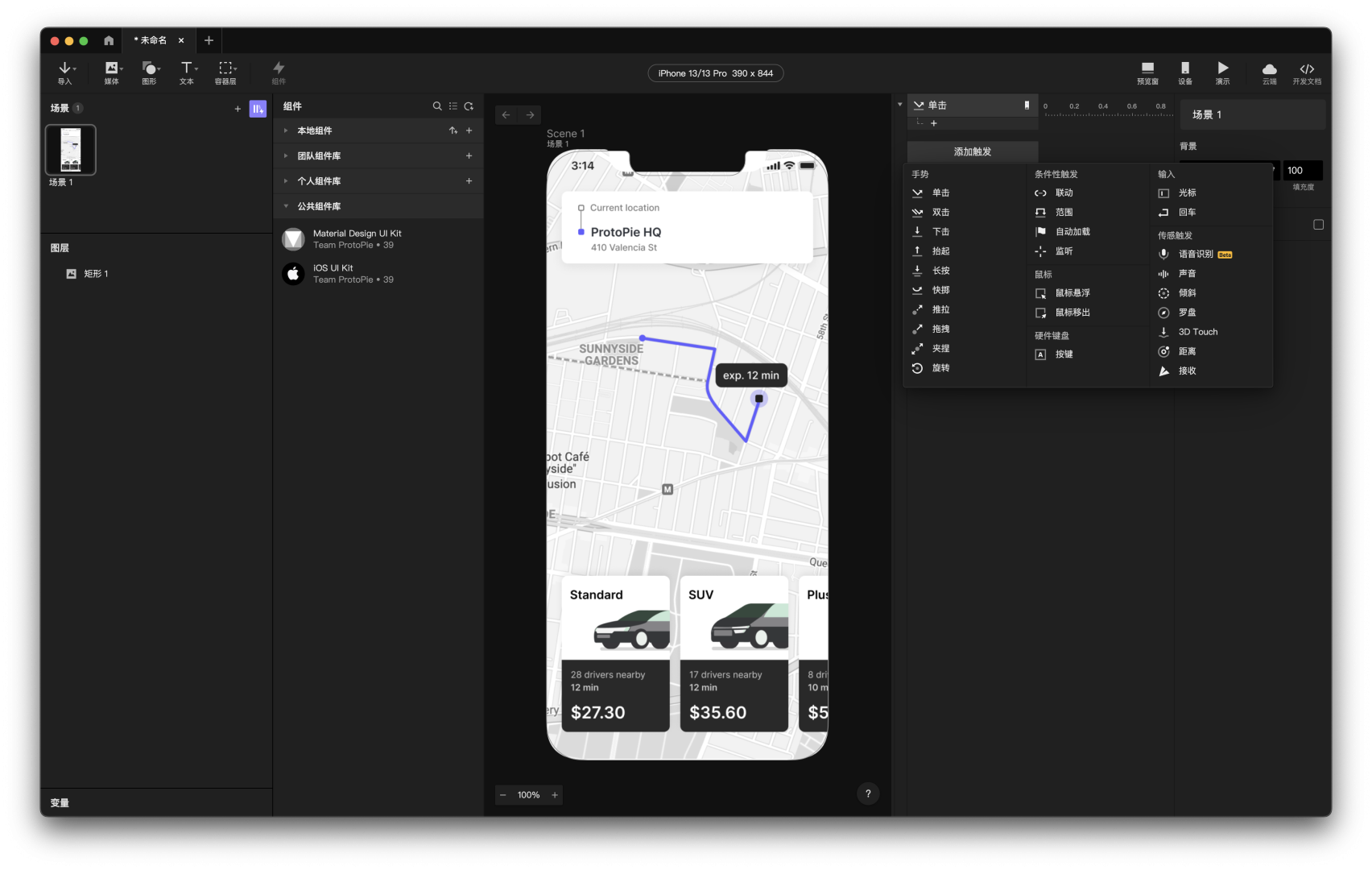1372x870 pixels.
Task: Expand the 团队组件库 section
Action: pos(286,155)
